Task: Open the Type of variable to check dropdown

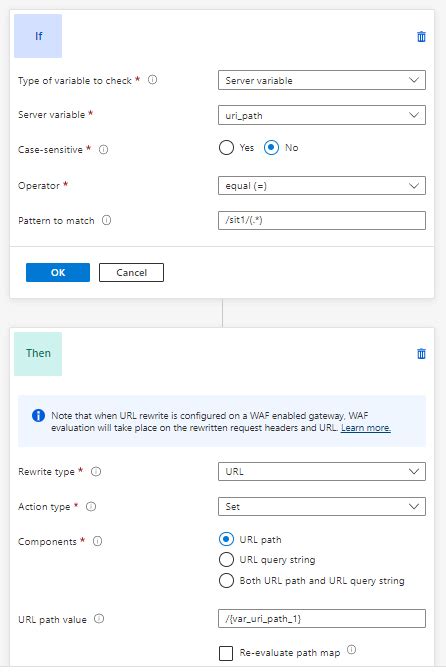Action: click(x=322, y=80)
